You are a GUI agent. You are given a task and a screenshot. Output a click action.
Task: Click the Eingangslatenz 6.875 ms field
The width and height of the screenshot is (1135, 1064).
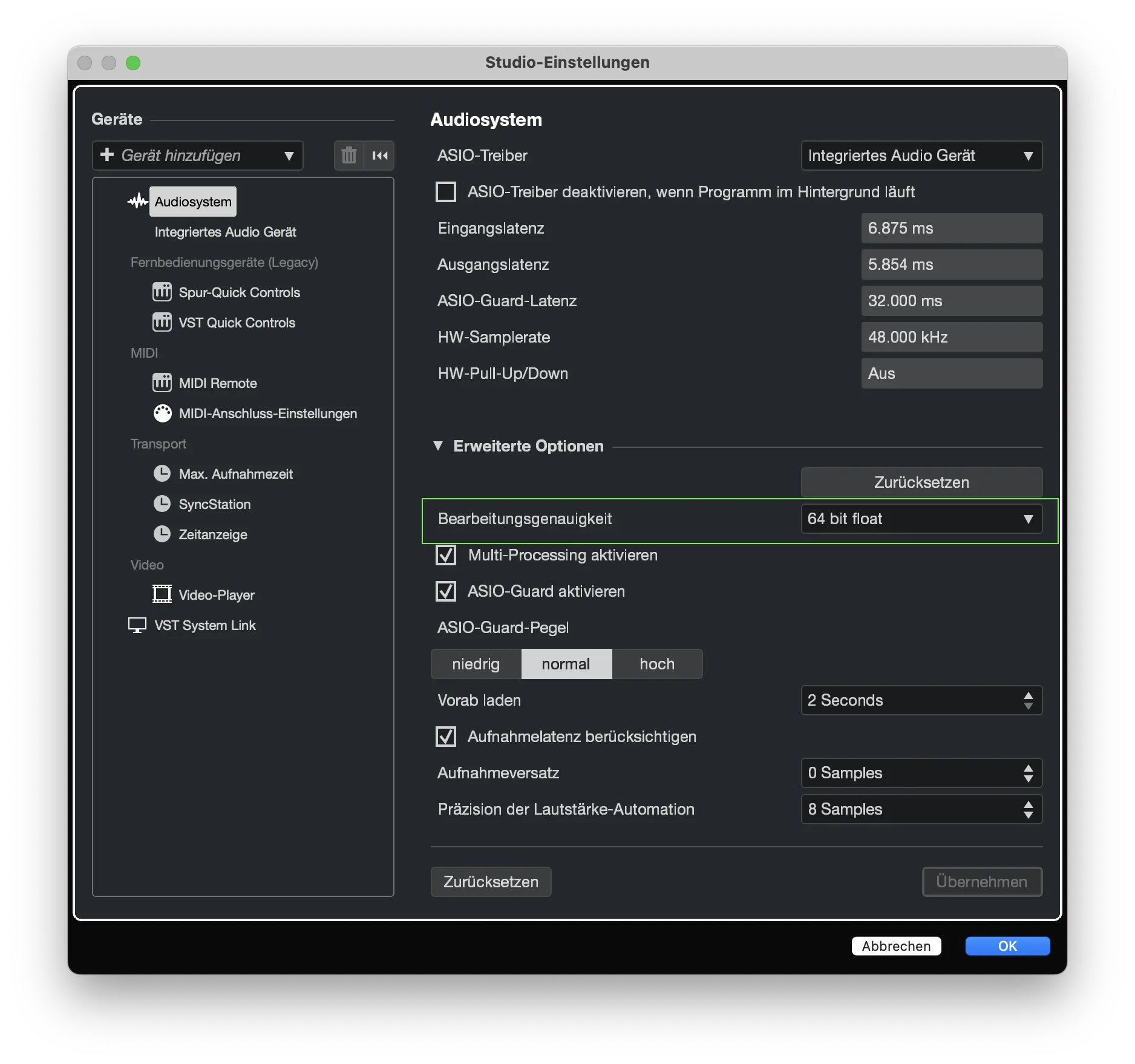tap(952, 228)
